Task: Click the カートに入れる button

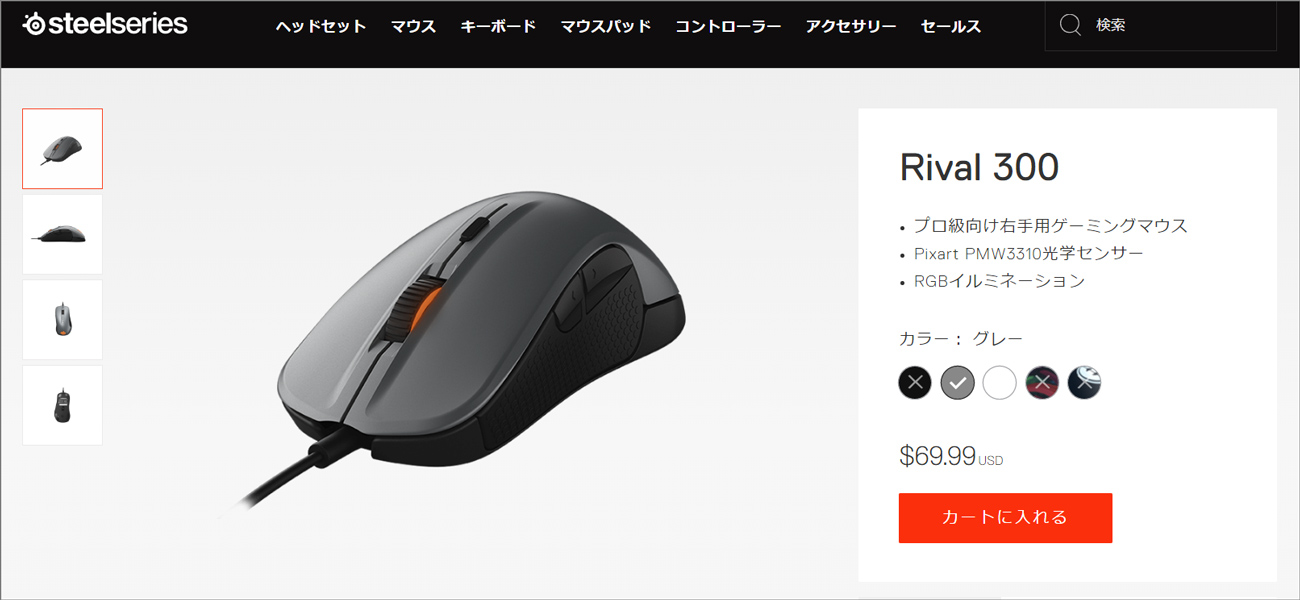Action: pyautogui.click(x=1005, y=518)
